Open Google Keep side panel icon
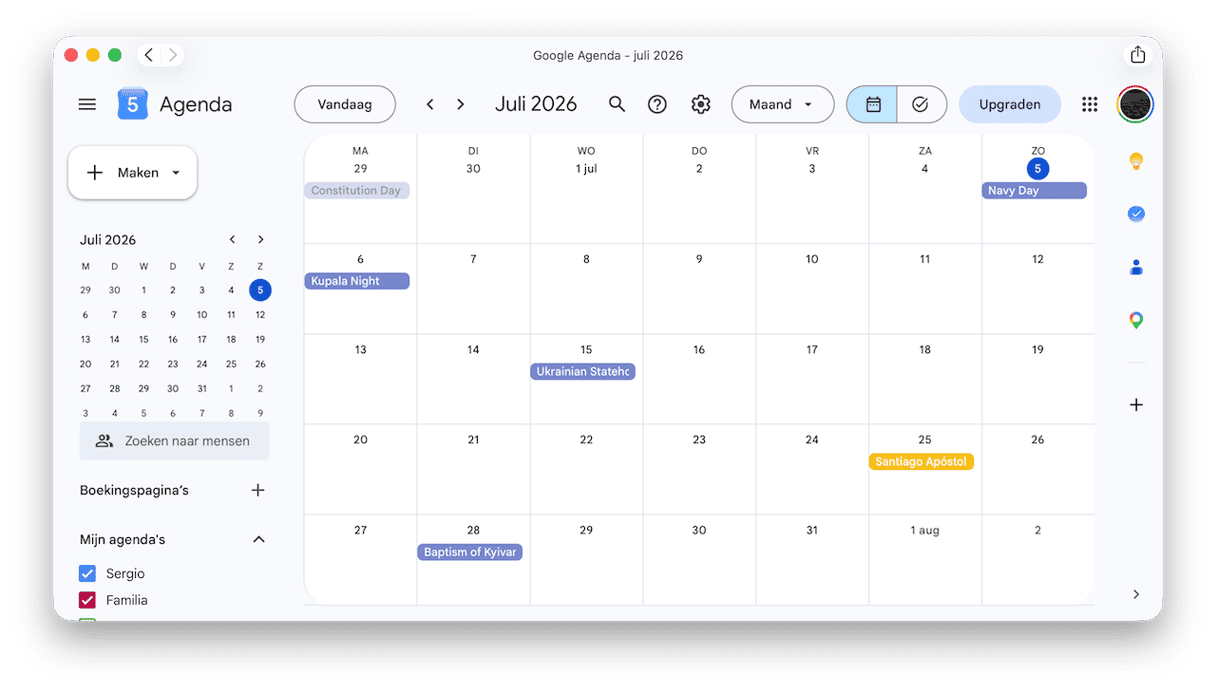This screenshot has width=1216, height=691. tap(1136, 161)
